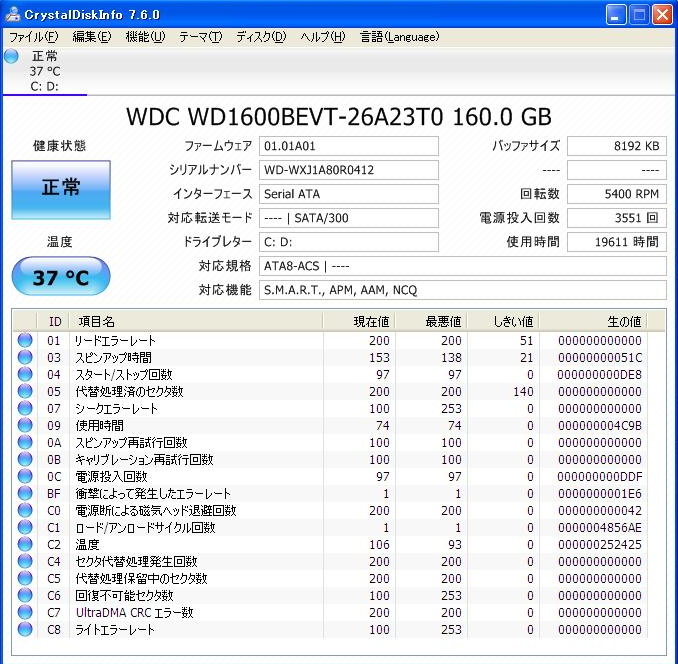
Task: Click the 現在値 column header
Action: [359, 322]
